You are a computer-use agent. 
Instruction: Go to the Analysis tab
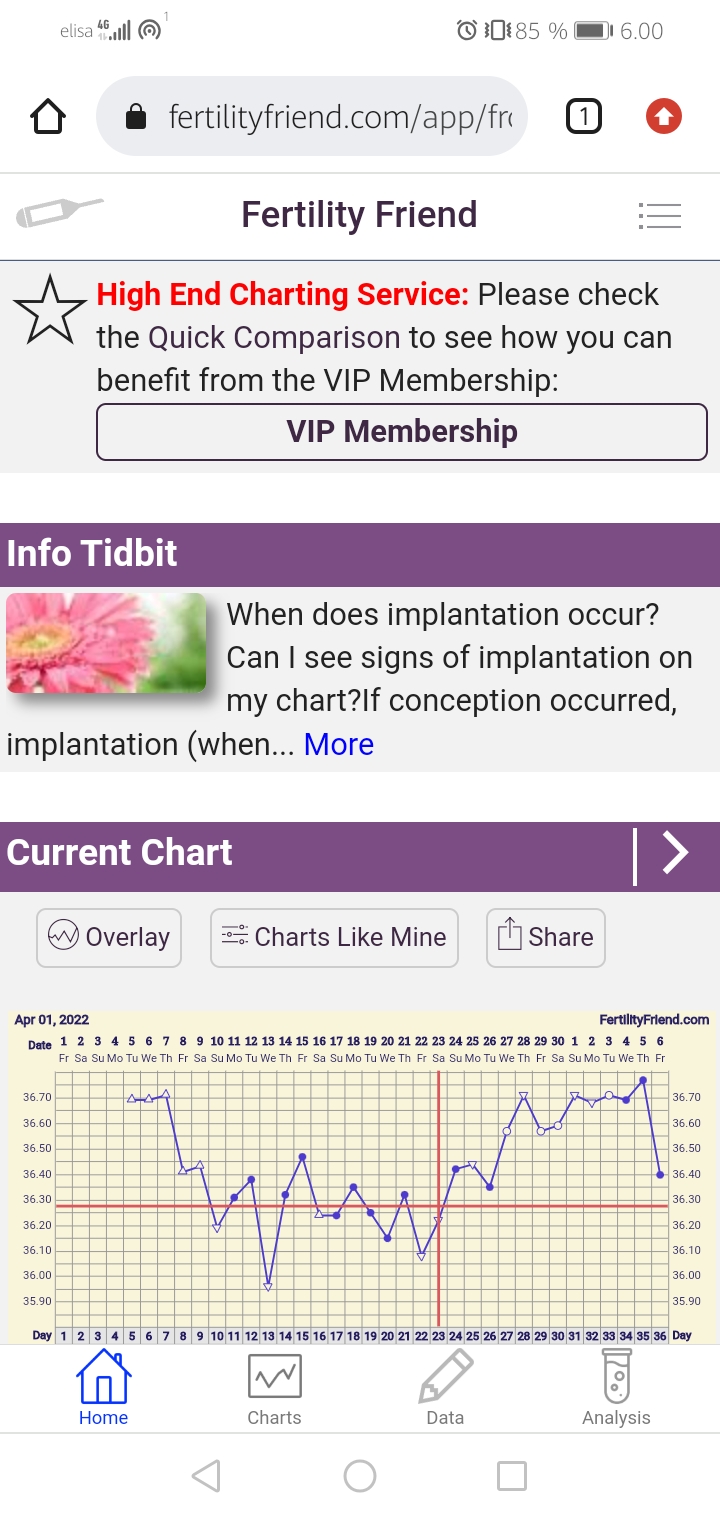tap(616, 1389)
